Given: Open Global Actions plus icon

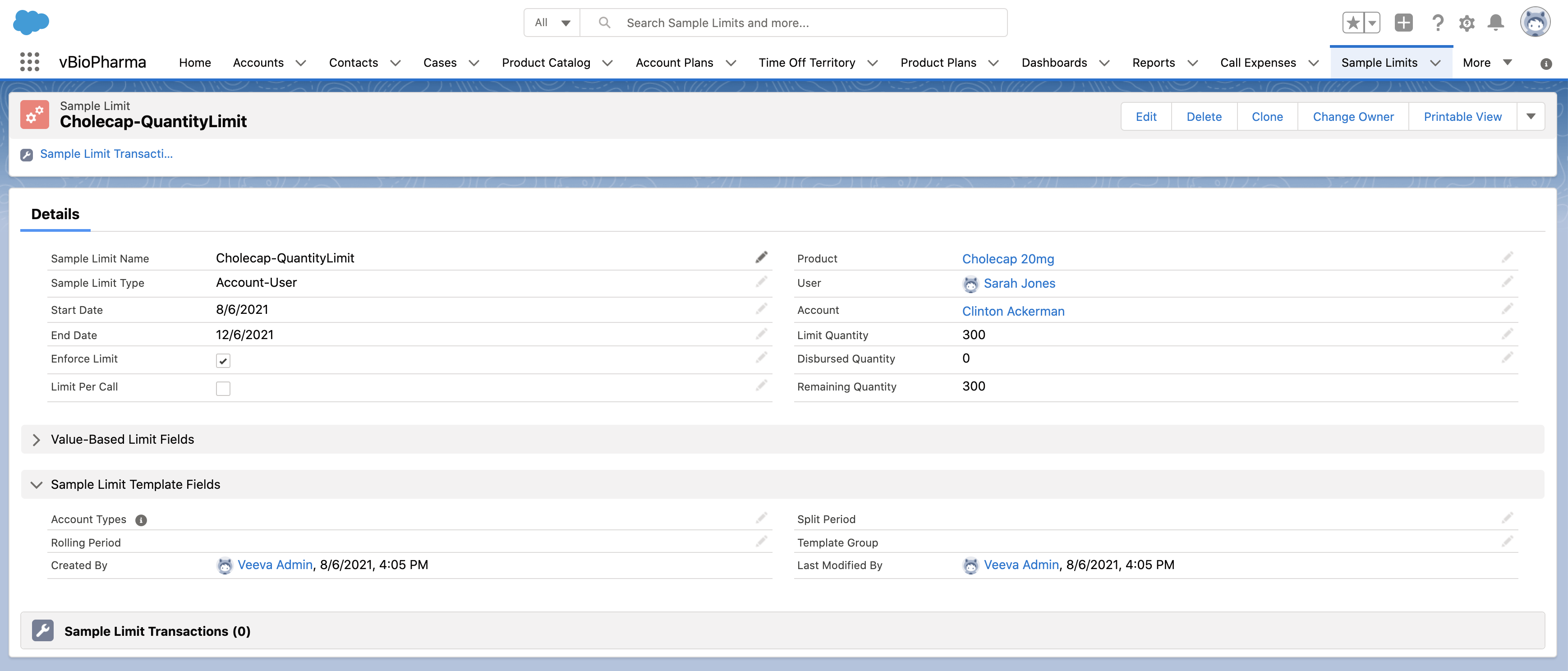Looking at the screenshot, I should (1404, 23).
